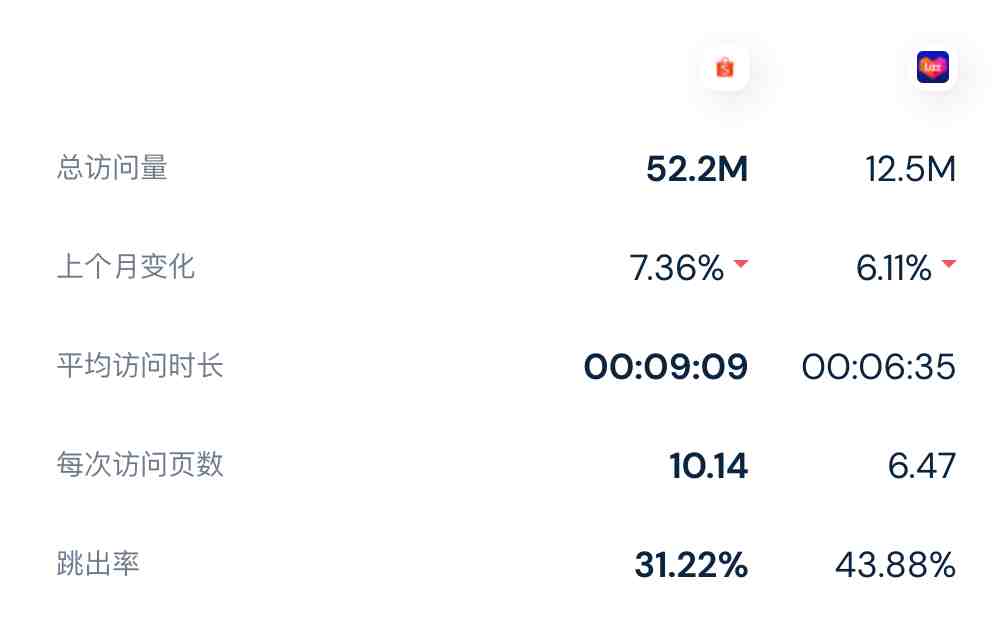Click pages per visit value 10.14
The image size is (1004, 618).
click(x=708, y=466)
